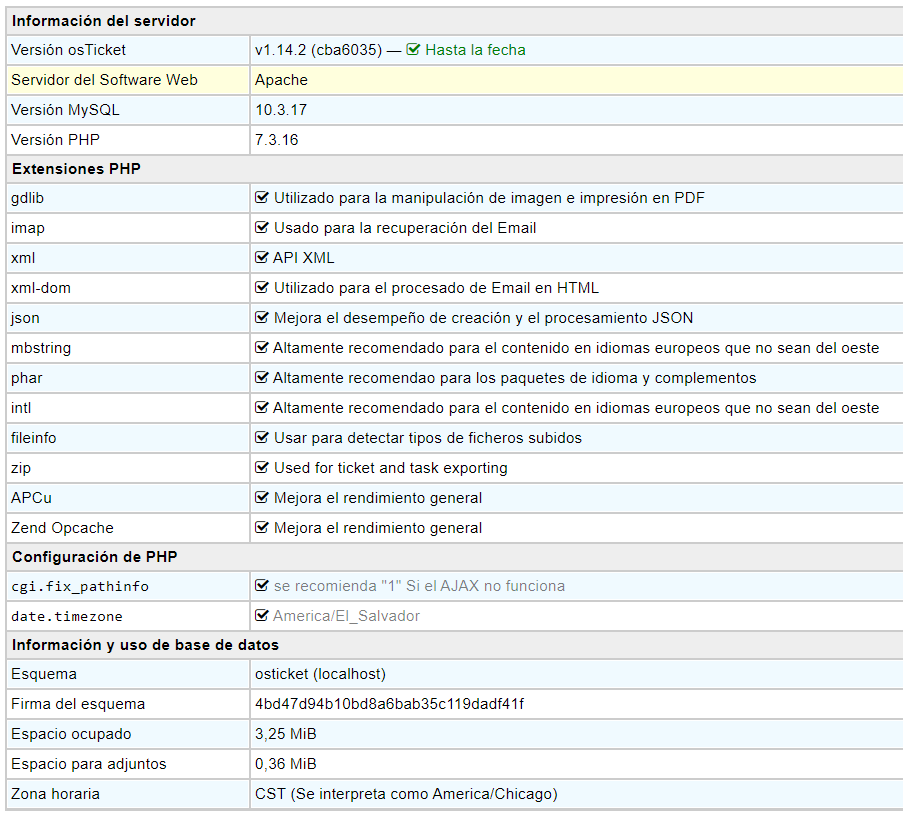Click the phar description about language packs
Screen dimensions: 903x823
pos(514,378)
